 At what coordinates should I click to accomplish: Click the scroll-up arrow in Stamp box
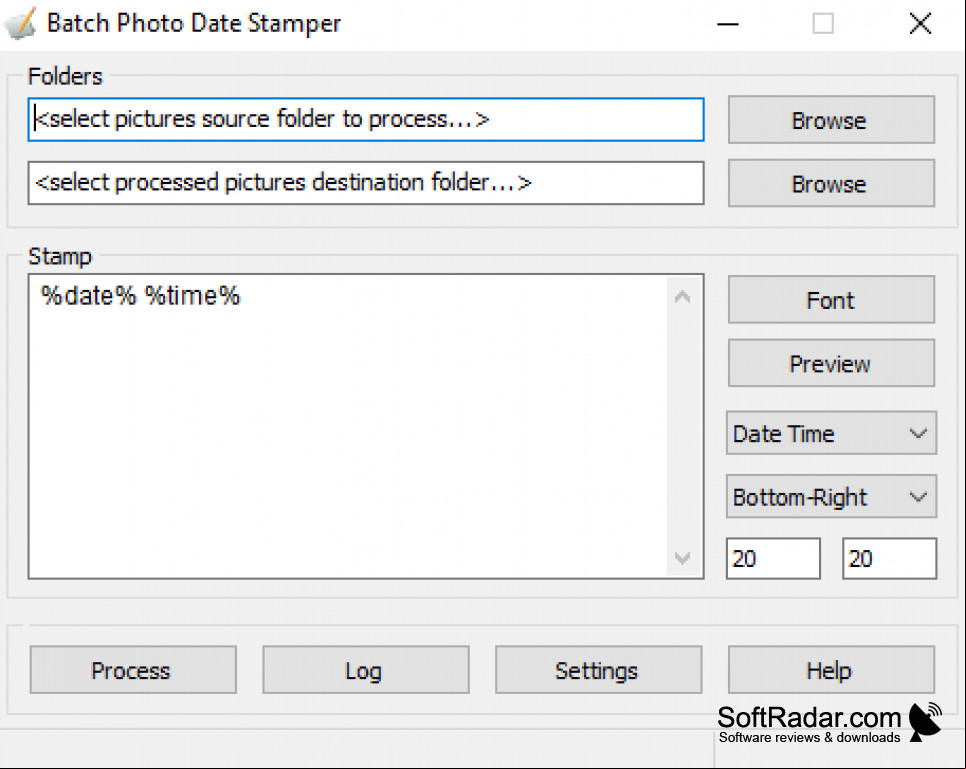pyautogui.click(x=682, y=297)
